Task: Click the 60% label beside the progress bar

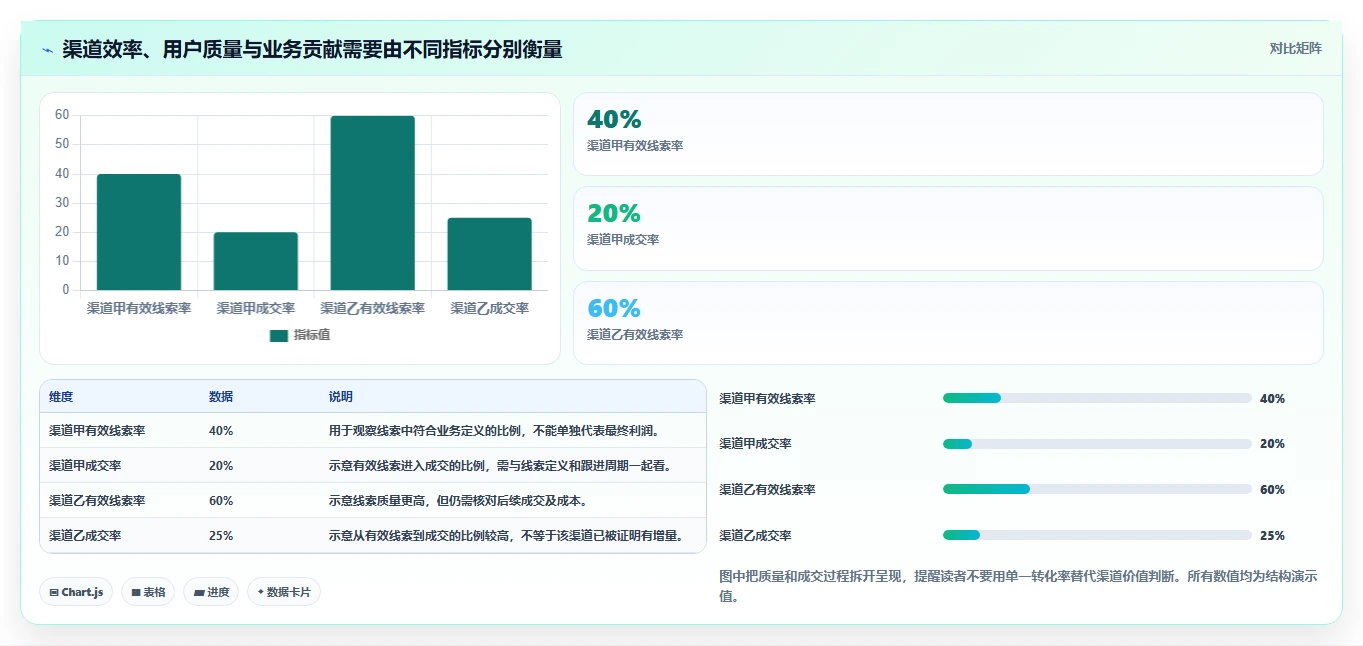Action: [1272, 490]
